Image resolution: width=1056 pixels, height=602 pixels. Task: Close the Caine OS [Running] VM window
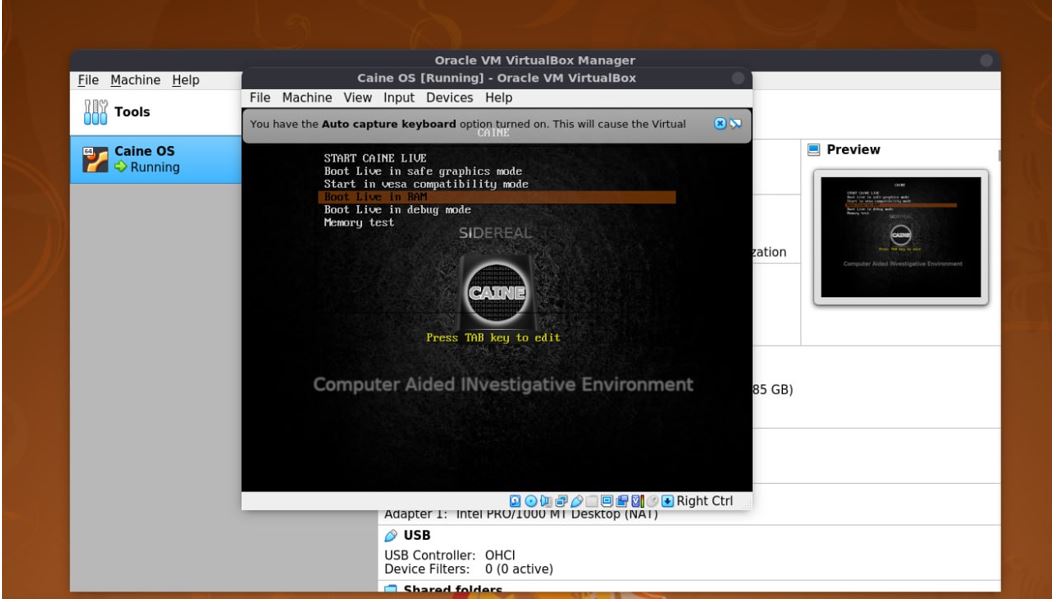(x=738, y=78)
